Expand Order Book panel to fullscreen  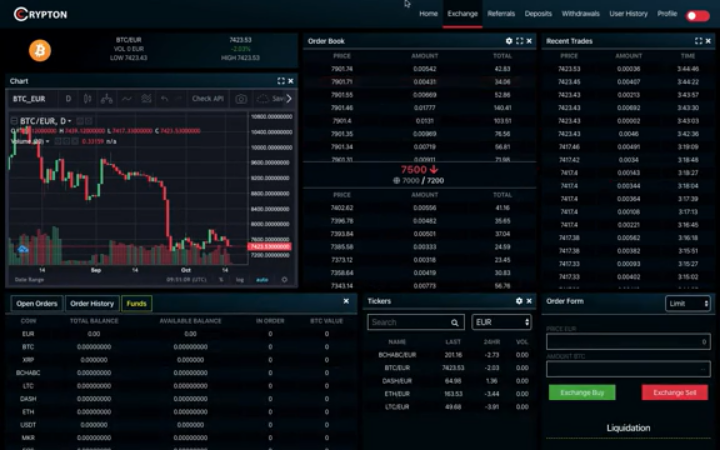pos(520,41)
